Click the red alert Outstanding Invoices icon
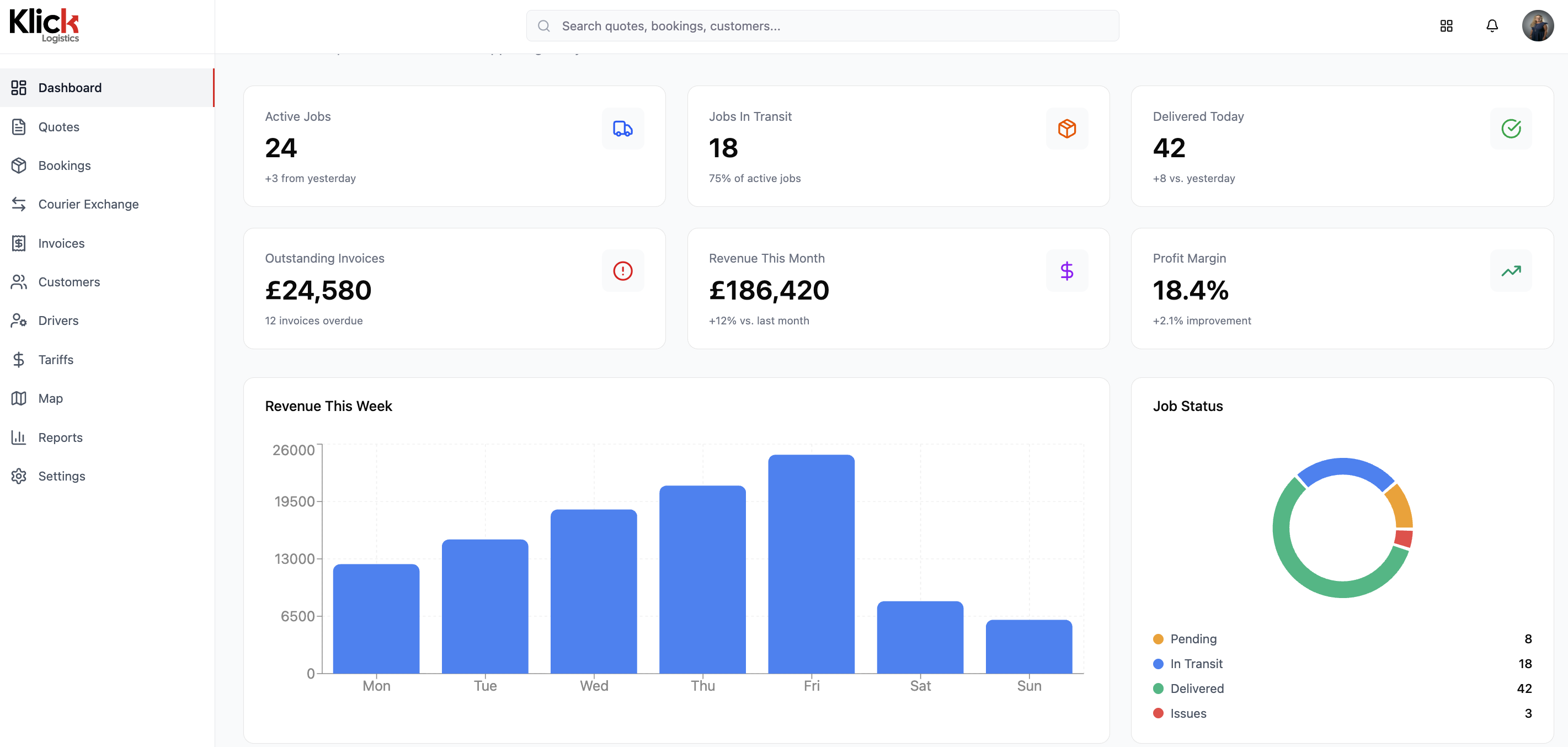 click(623, 270)
